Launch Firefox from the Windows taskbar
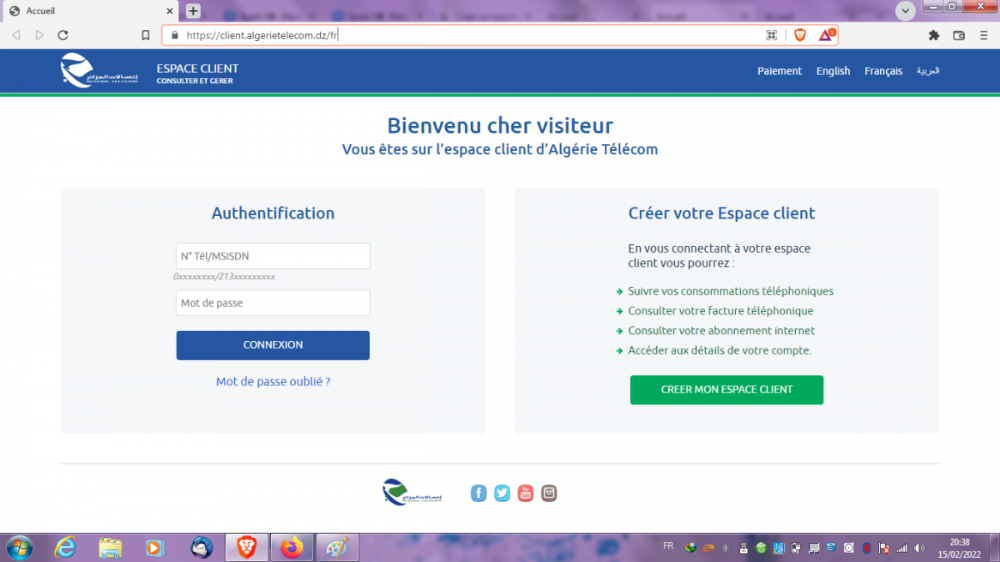The width and height of the screenshot is (1000, 562). 291,548
